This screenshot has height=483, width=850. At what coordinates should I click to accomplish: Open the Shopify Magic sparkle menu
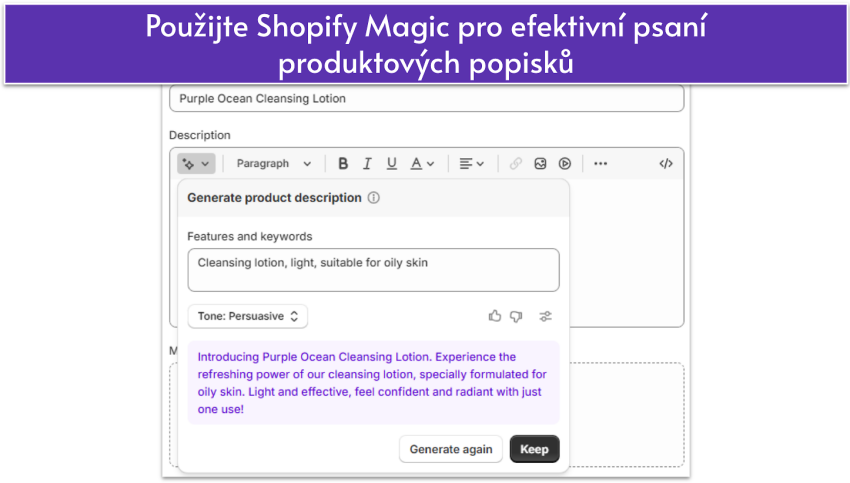pos(196,164)
